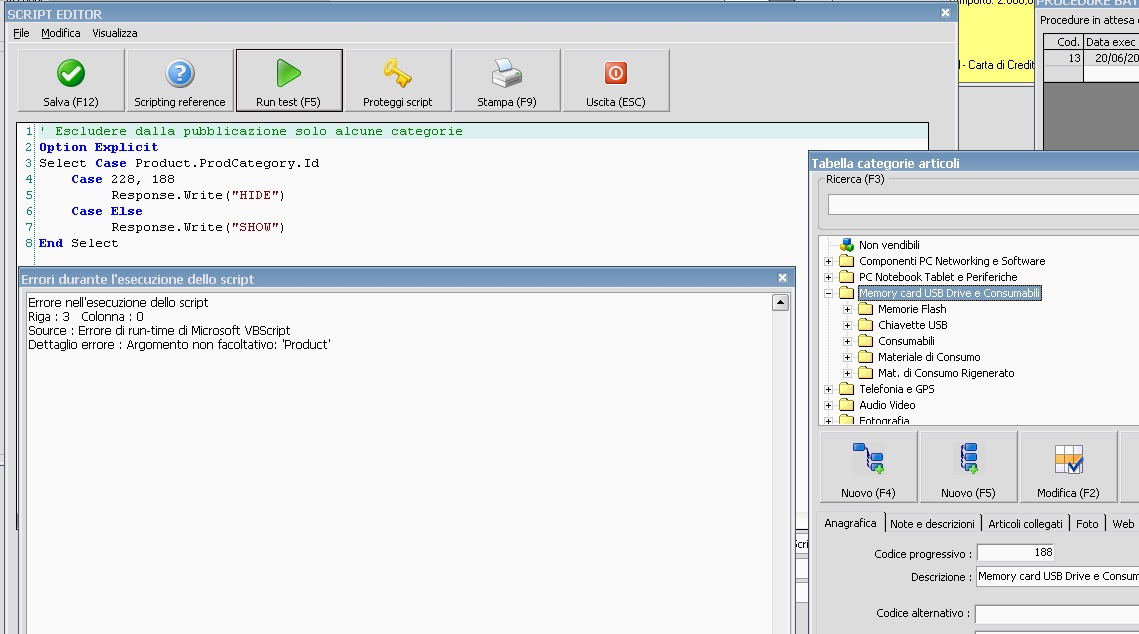Save script with Salva (F12) button

pos(71,81)
